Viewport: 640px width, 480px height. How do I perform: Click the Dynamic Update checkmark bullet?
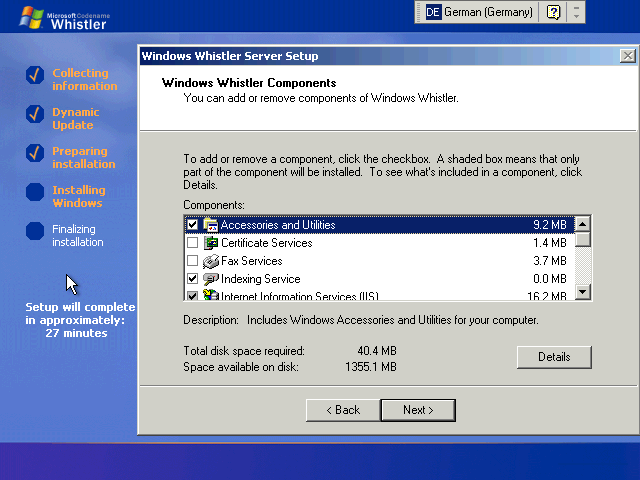(x=35, y=114)
